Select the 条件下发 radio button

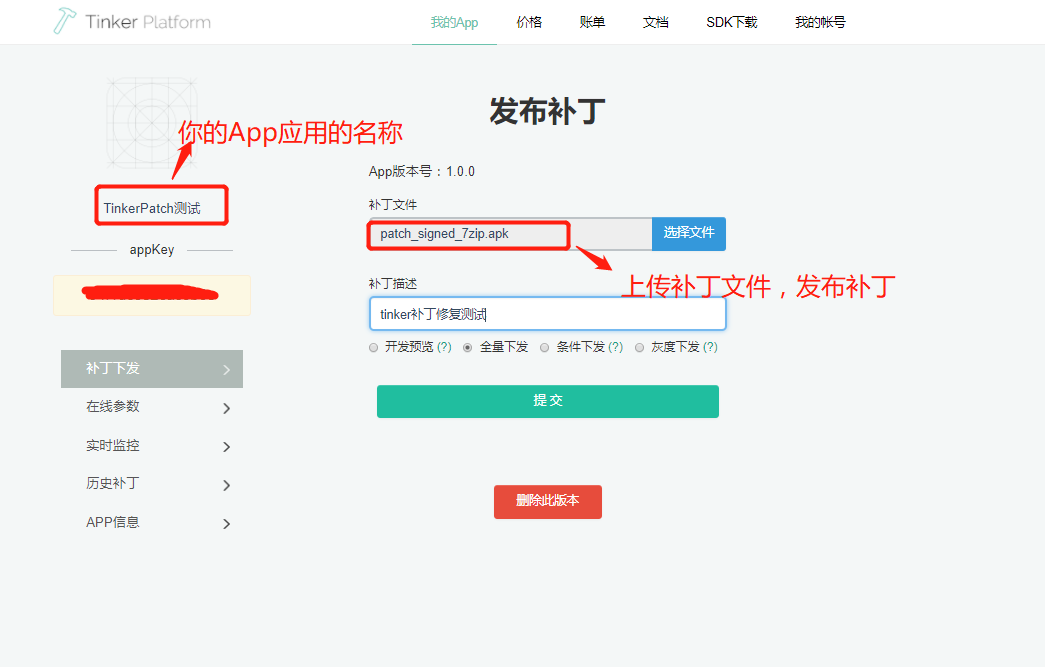[544, 347]
